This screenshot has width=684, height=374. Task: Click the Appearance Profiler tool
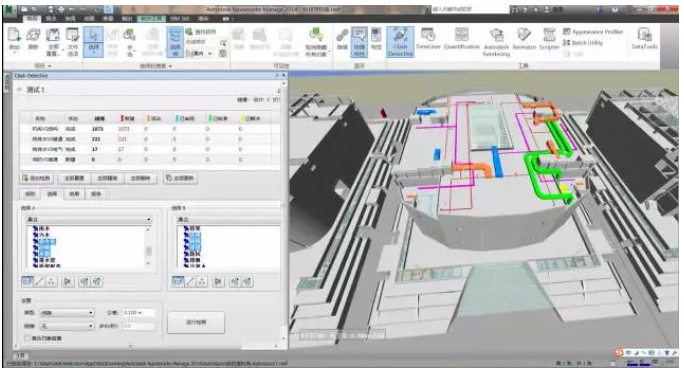593,32
